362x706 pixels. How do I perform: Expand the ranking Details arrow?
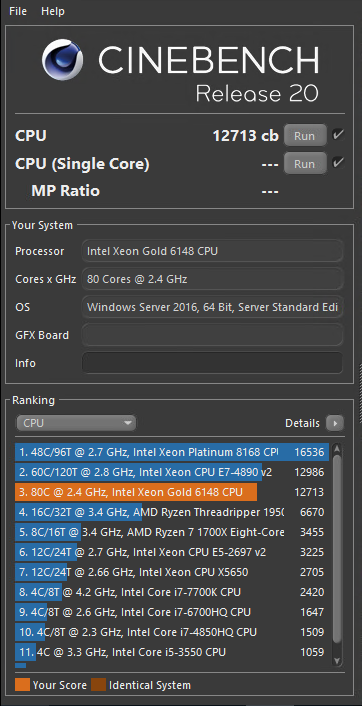click(x=335, y=423)
